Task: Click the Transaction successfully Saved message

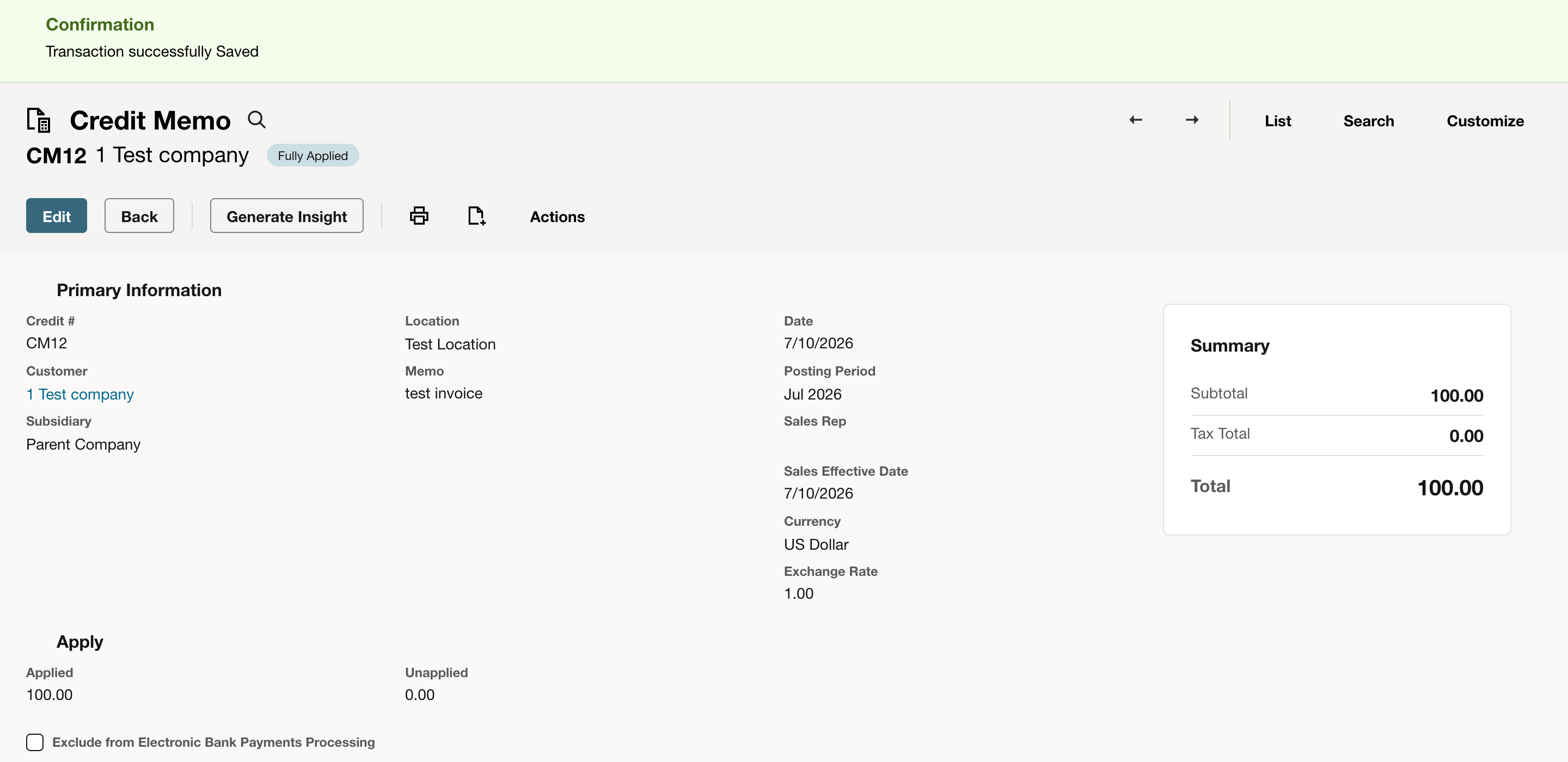Action: pyautogui.click(x=152, y=51)
